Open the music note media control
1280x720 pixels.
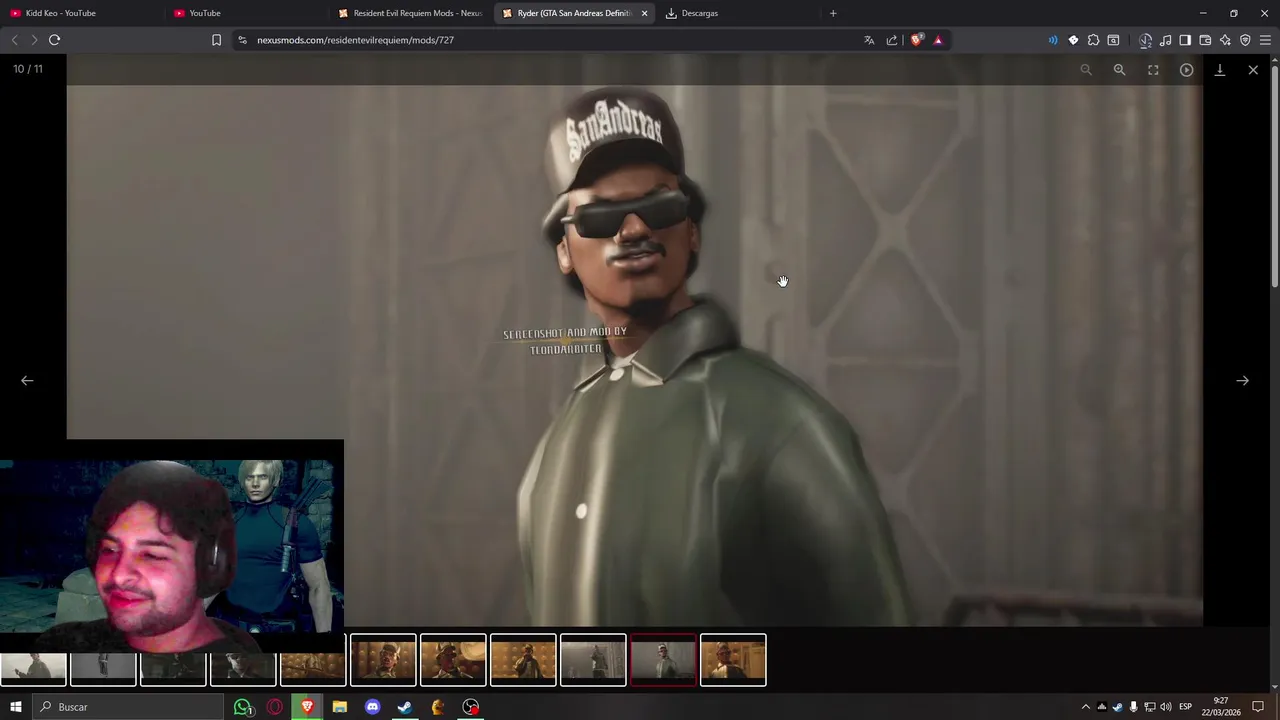[1166, 40]
